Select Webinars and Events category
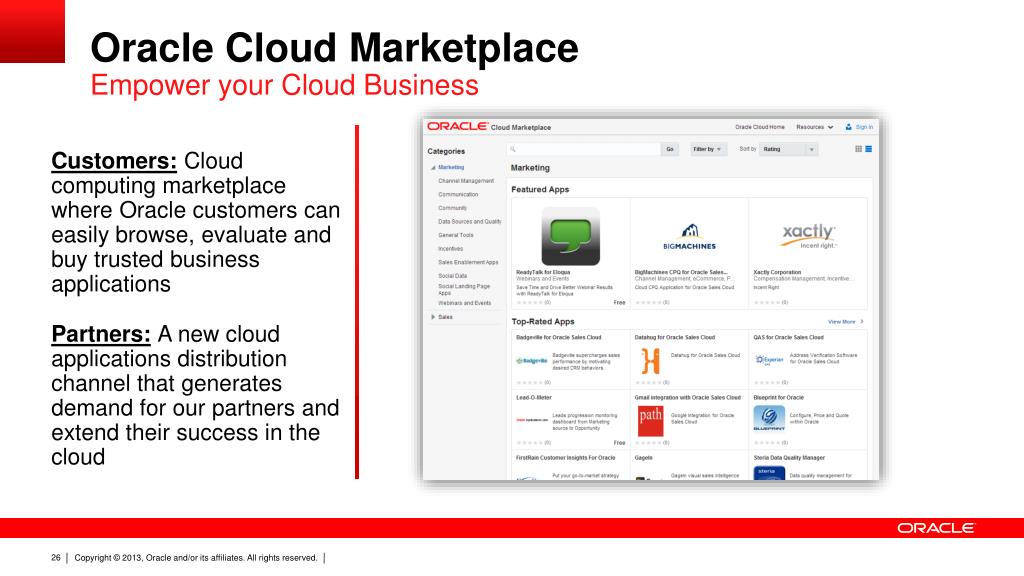This screenshot has width=1024, height=576. (x=464, y=303)
